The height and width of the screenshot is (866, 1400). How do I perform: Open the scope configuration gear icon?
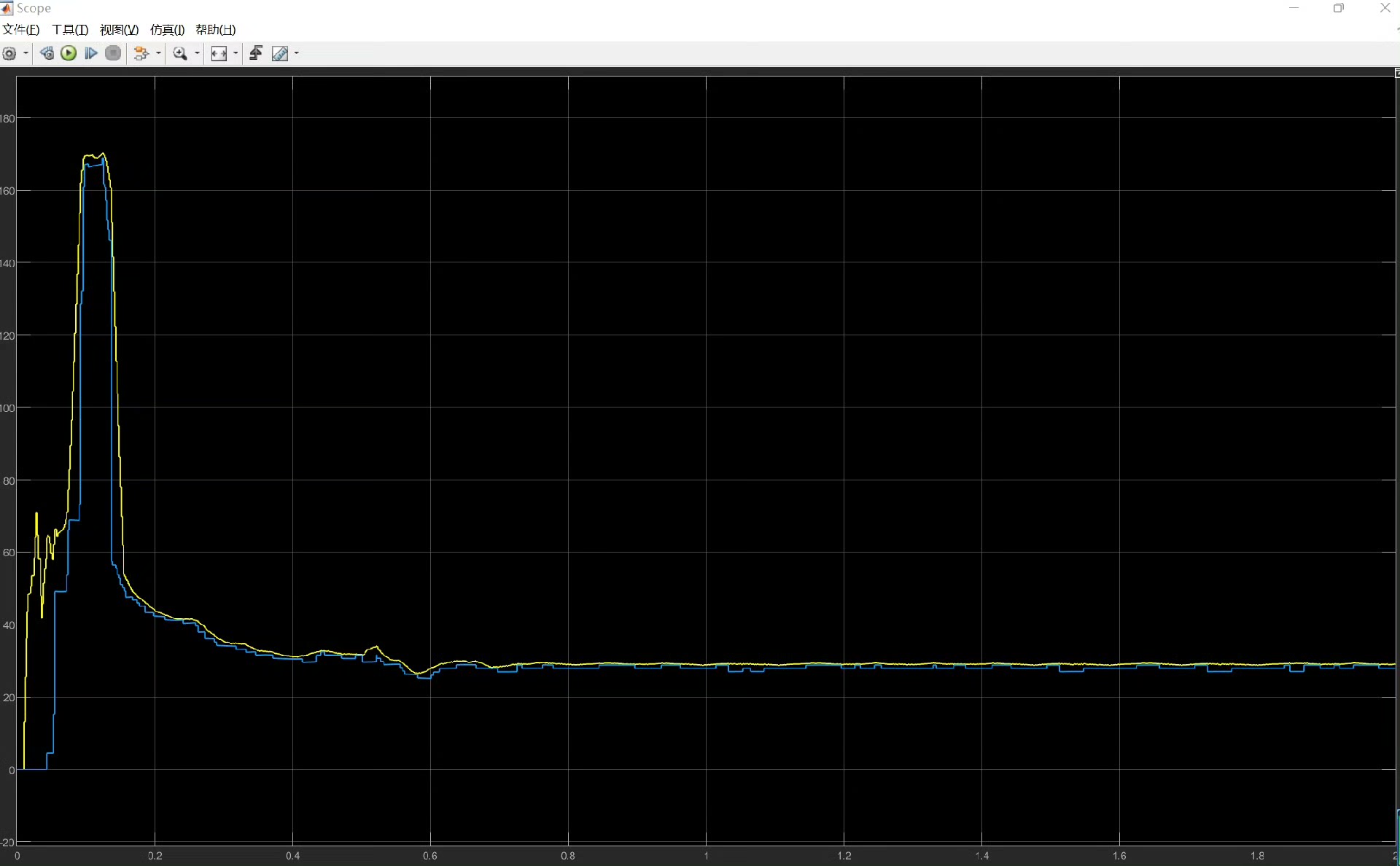coord(9,53)
